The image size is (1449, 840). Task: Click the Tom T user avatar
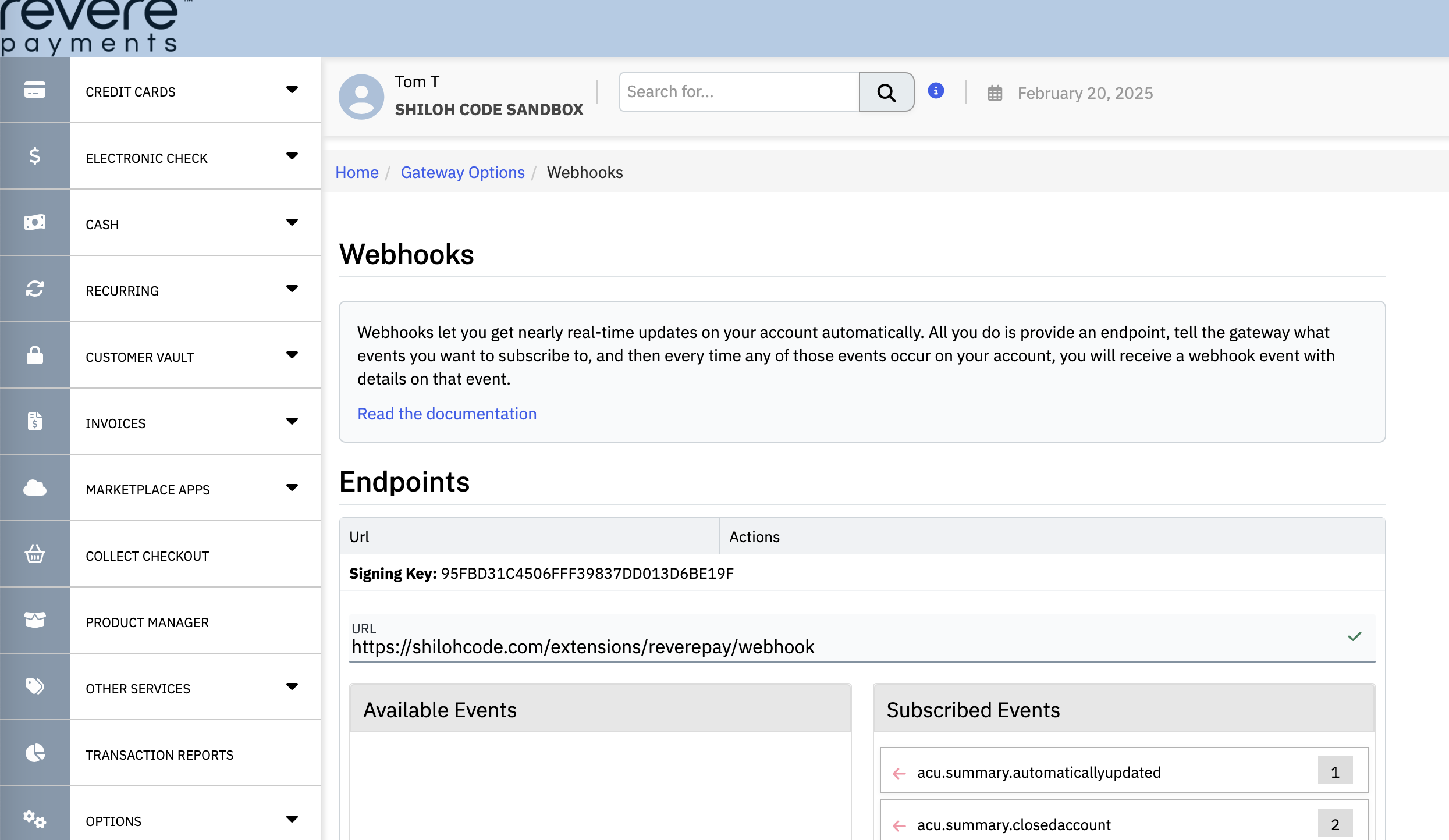tap(361, 97)
